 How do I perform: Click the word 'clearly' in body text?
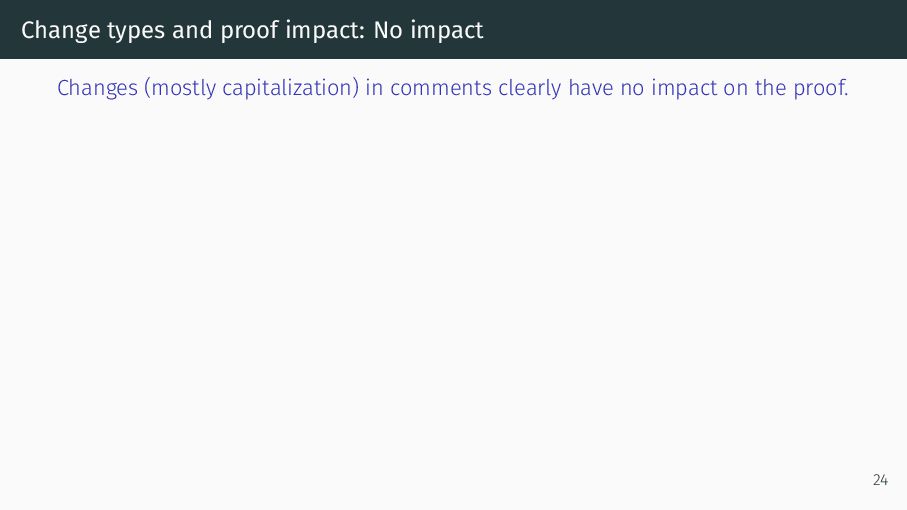[x=529, y=88]
